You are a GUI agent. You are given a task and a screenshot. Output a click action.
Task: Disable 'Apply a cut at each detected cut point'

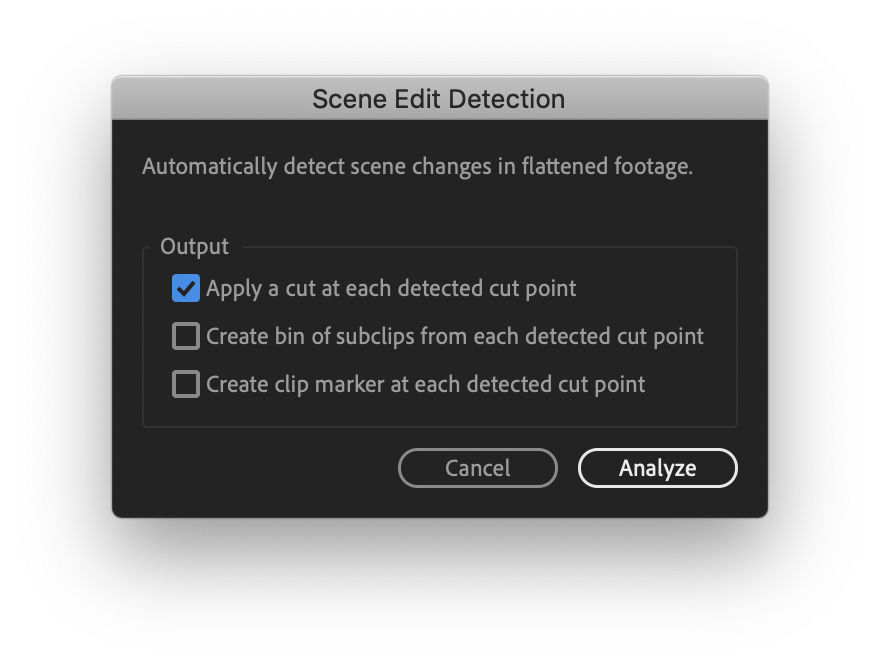pyautogui.click(x=186, y=288)
